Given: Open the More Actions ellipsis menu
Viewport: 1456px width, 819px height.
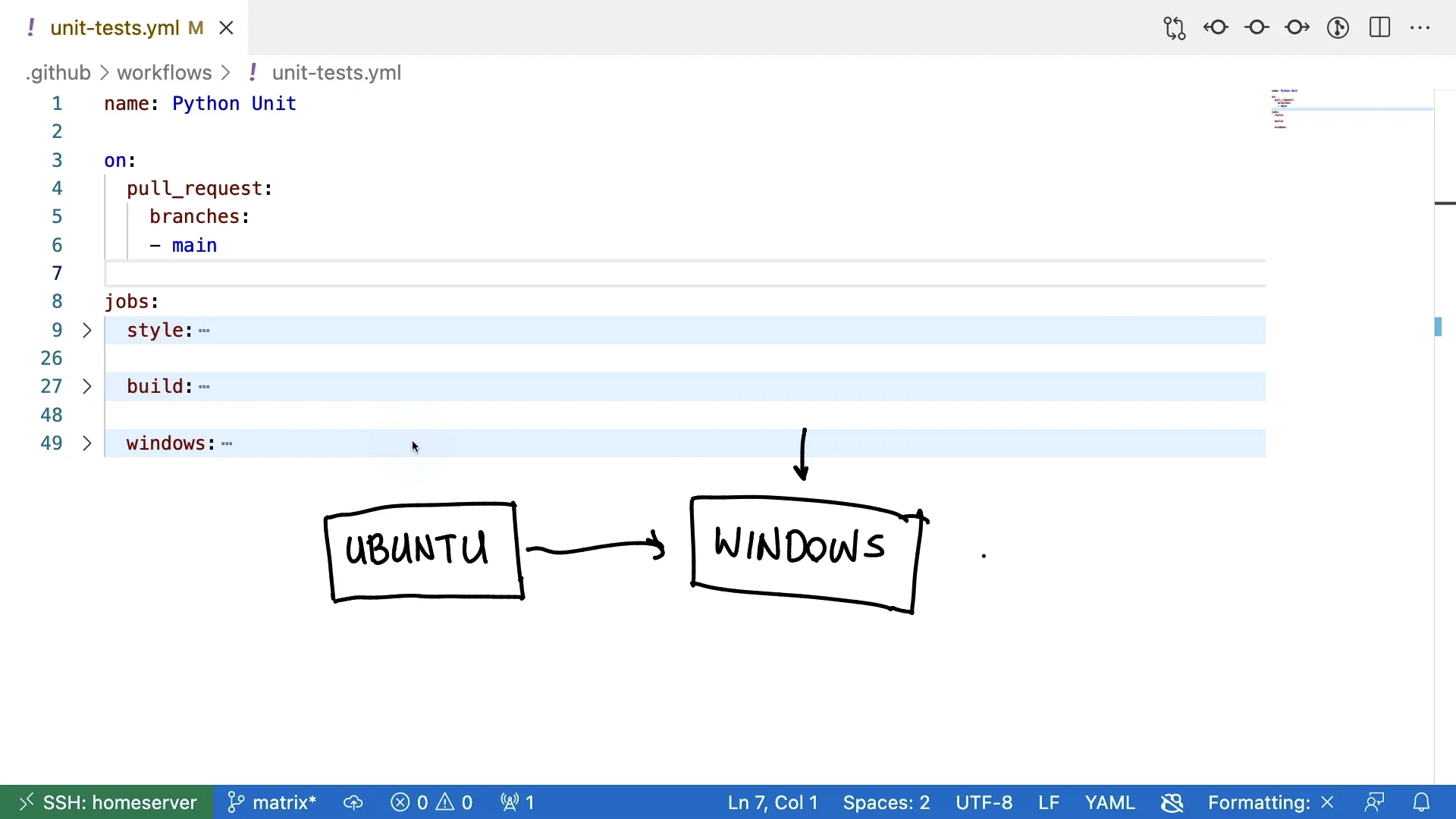Looking at the screenshot, I should (1420, 28).
